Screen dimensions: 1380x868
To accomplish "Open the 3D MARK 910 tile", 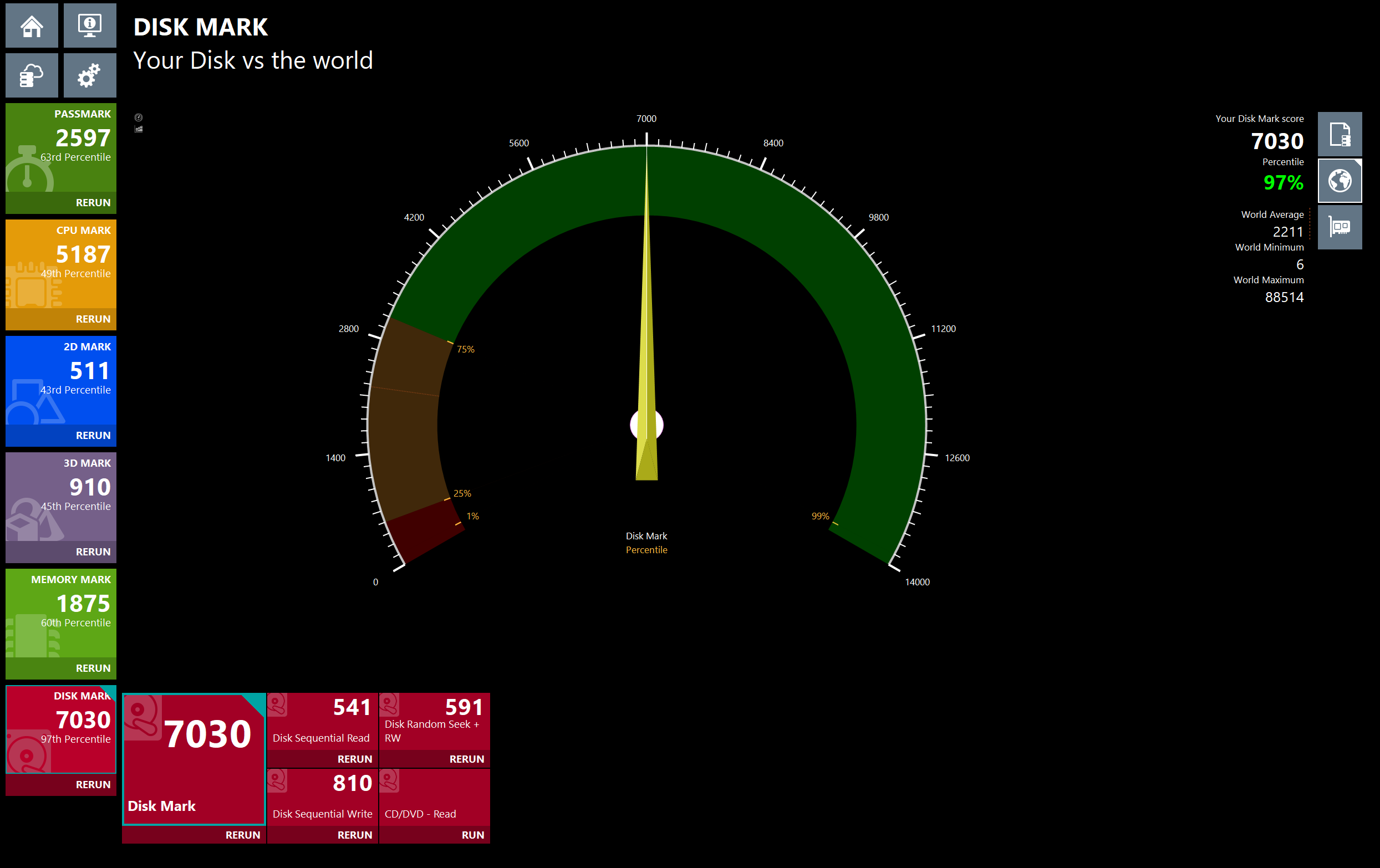I will pyautogui.click(x=61, y=496).
